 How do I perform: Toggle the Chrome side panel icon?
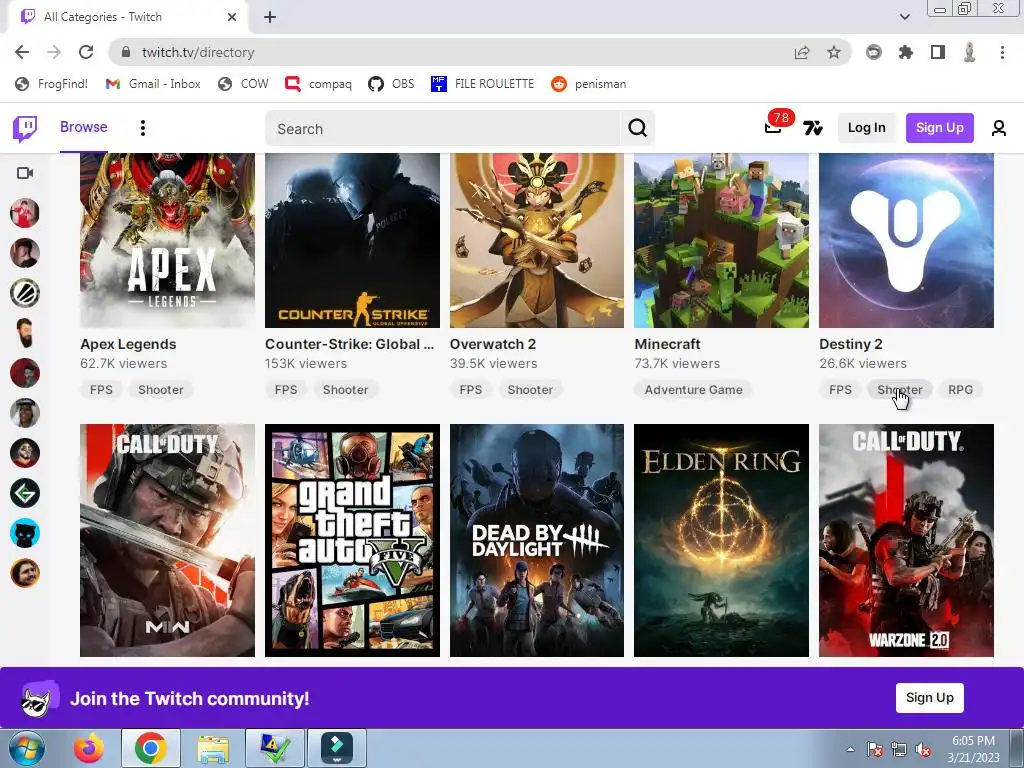[938, 52]
